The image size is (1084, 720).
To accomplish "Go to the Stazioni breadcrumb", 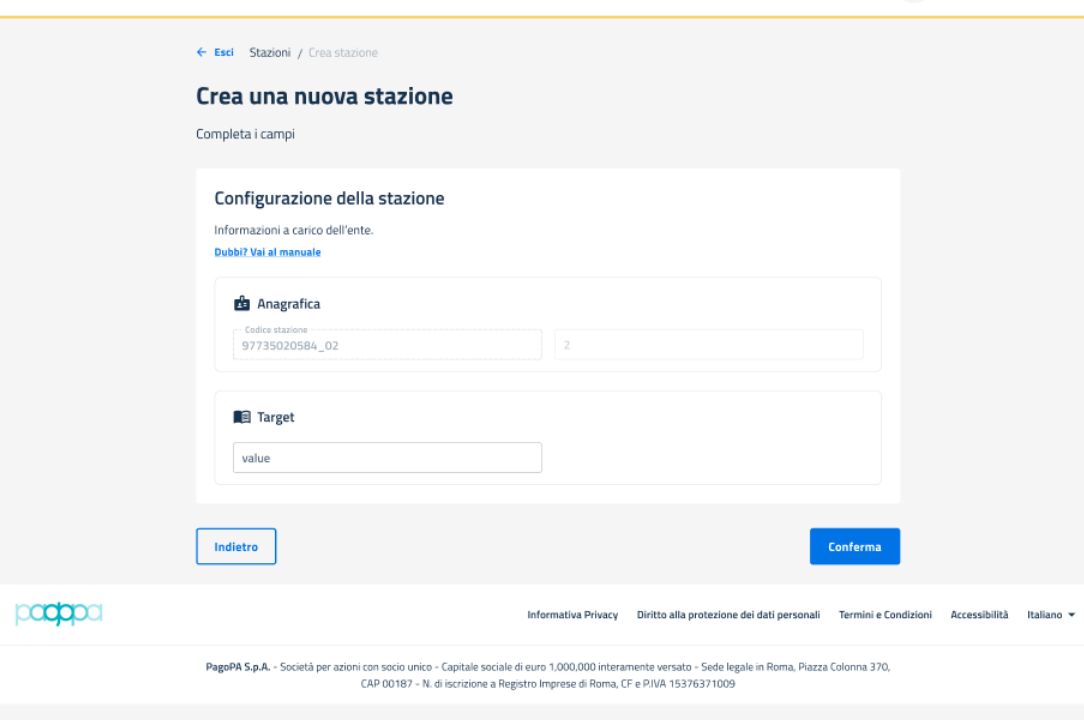I will pos(270,52).
